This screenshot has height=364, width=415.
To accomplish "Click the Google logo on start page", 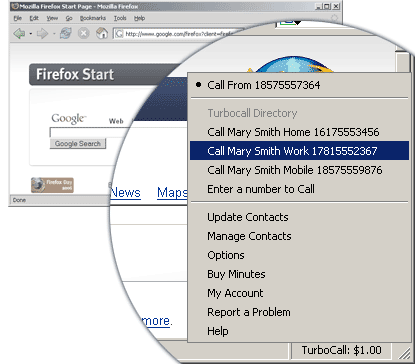I will (x=69, y=118).
